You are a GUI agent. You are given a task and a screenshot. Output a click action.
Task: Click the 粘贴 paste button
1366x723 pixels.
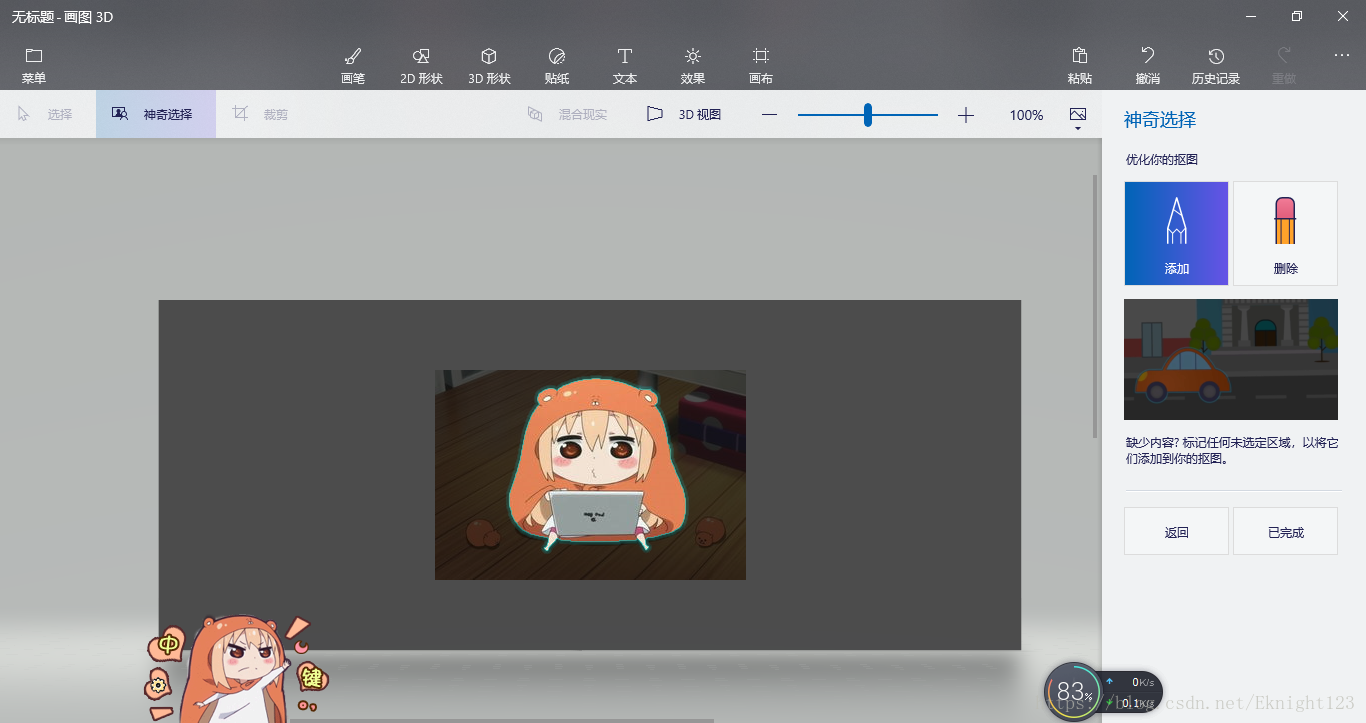[x=1080, y=66]
